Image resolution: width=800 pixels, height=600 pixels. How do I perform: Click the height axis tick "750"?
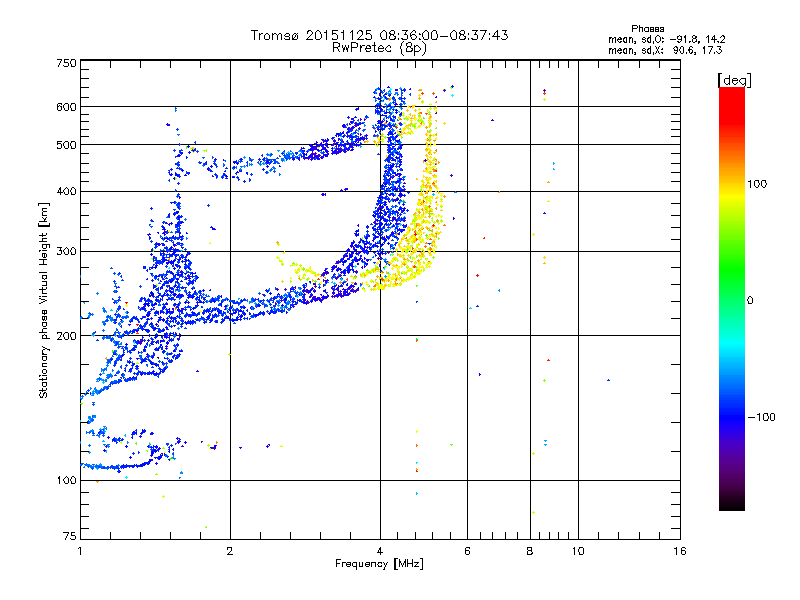(x=66, y=63)
